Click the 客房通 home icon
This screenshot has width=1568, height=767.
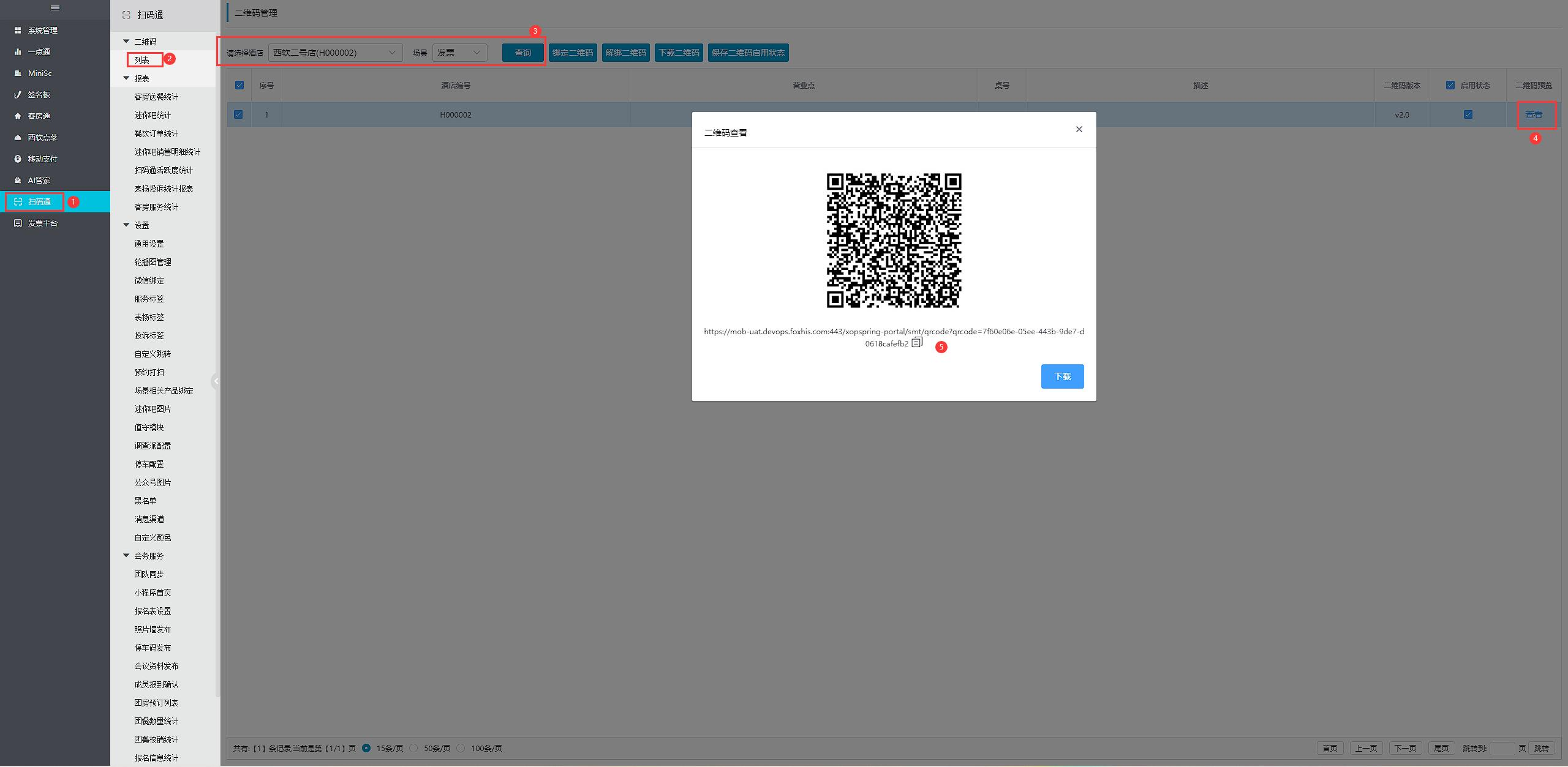pyautogui.click(x=18, y=116)
